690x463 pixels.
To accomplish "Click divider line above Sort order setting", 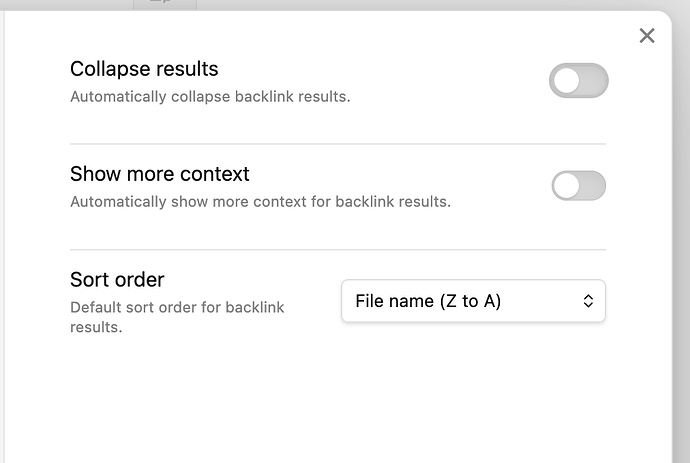I will [338, 249].
